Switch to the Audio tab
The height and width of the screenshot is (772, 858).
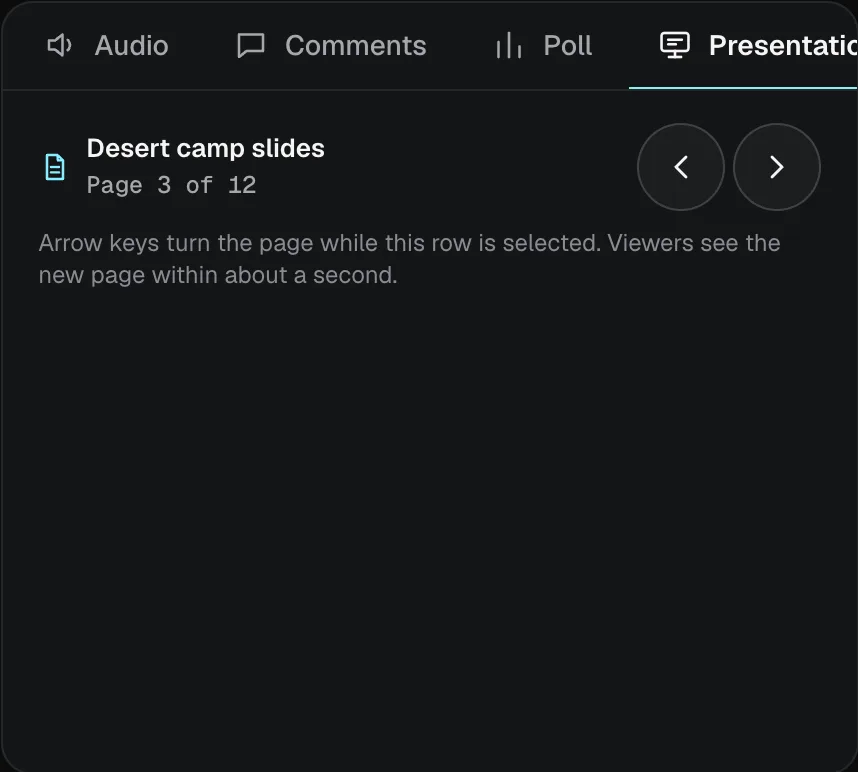point(108,45)
